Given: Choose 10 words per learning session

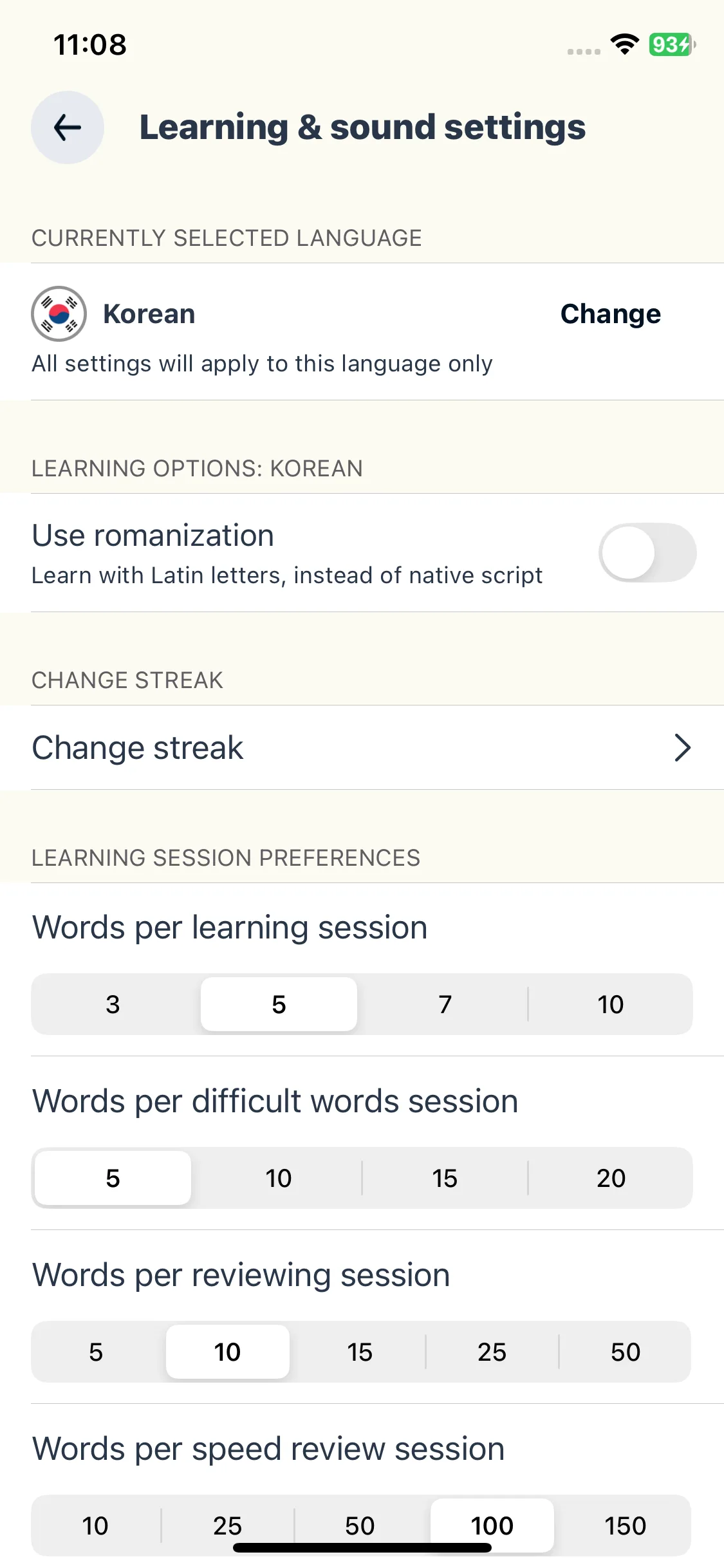Looking at the screenshot, I should [610, 1004].
